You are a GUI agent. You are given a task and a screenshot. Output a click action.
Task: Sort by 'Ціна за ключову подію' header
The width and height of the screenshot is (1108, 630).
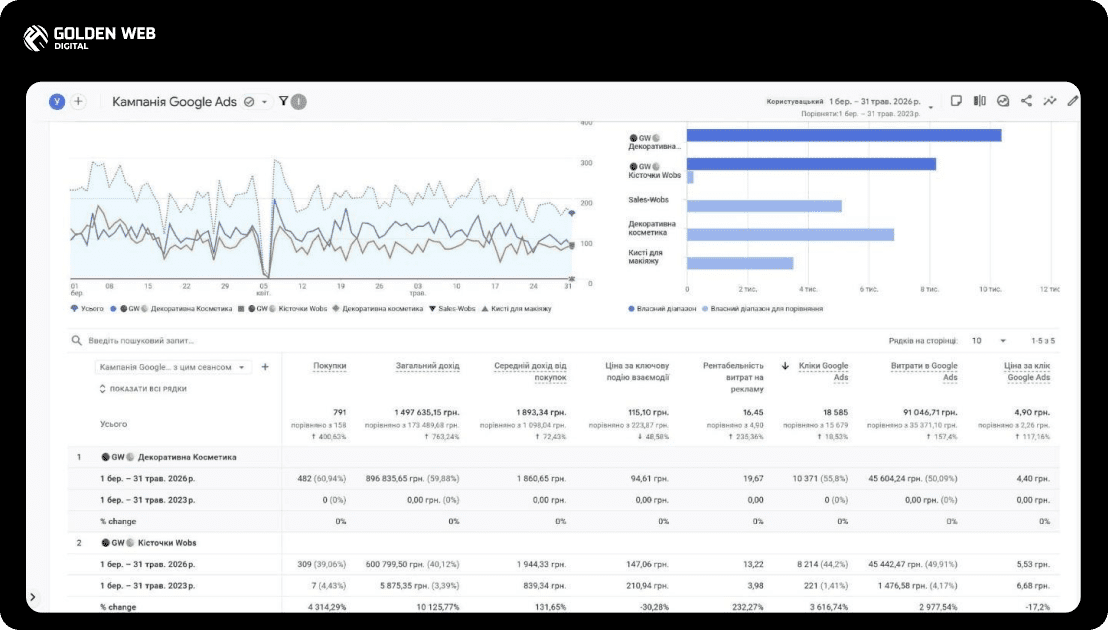tap(637, 372)
